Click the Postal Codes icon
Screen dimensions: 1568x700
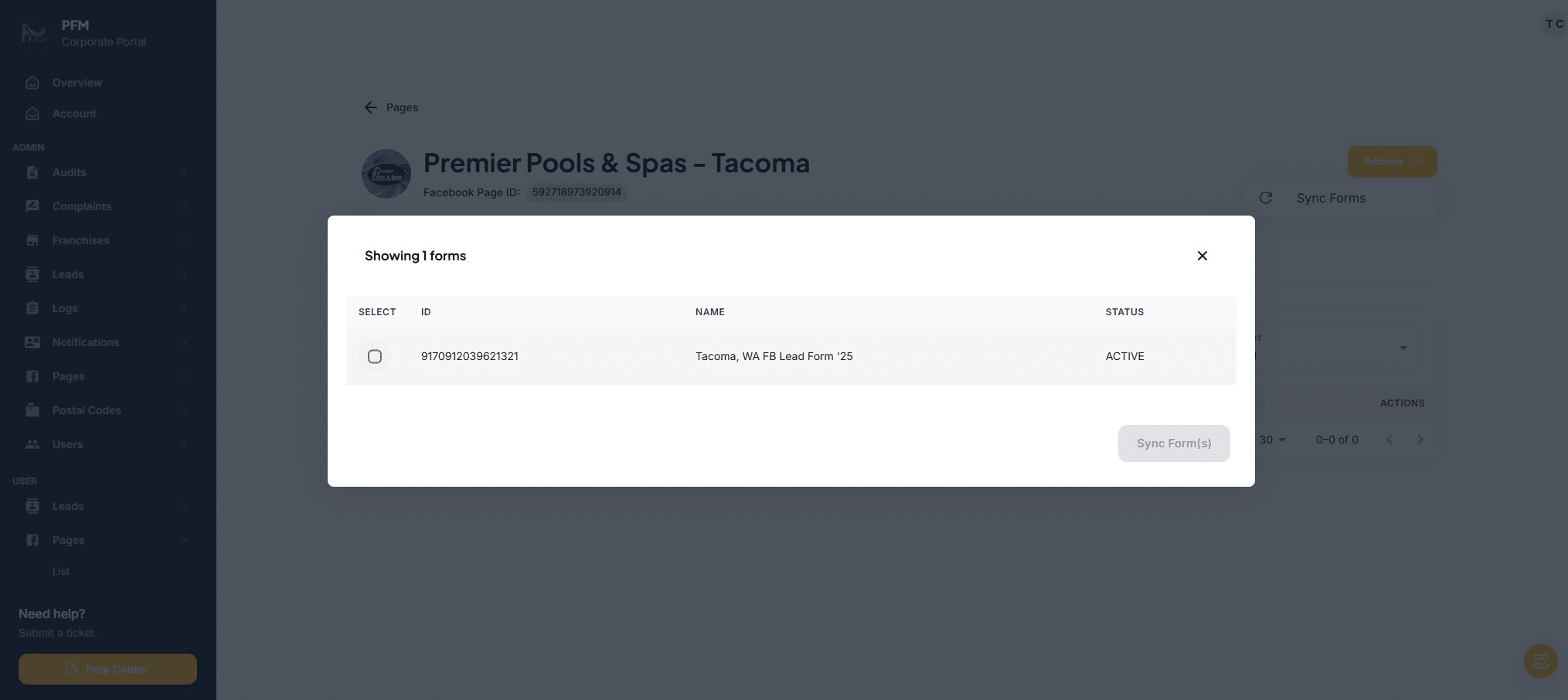click(32, 410)
